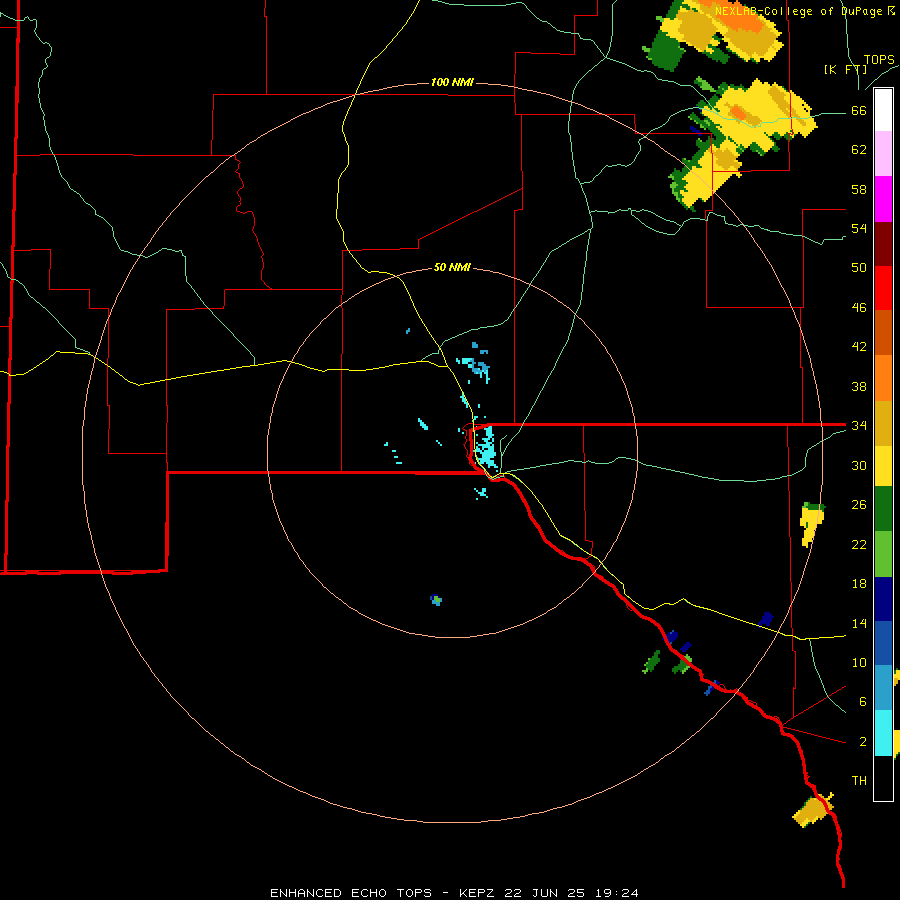Viewport: 900px width, 900px height.
Task: Click the "TH" threshold label
Action: 859,780
